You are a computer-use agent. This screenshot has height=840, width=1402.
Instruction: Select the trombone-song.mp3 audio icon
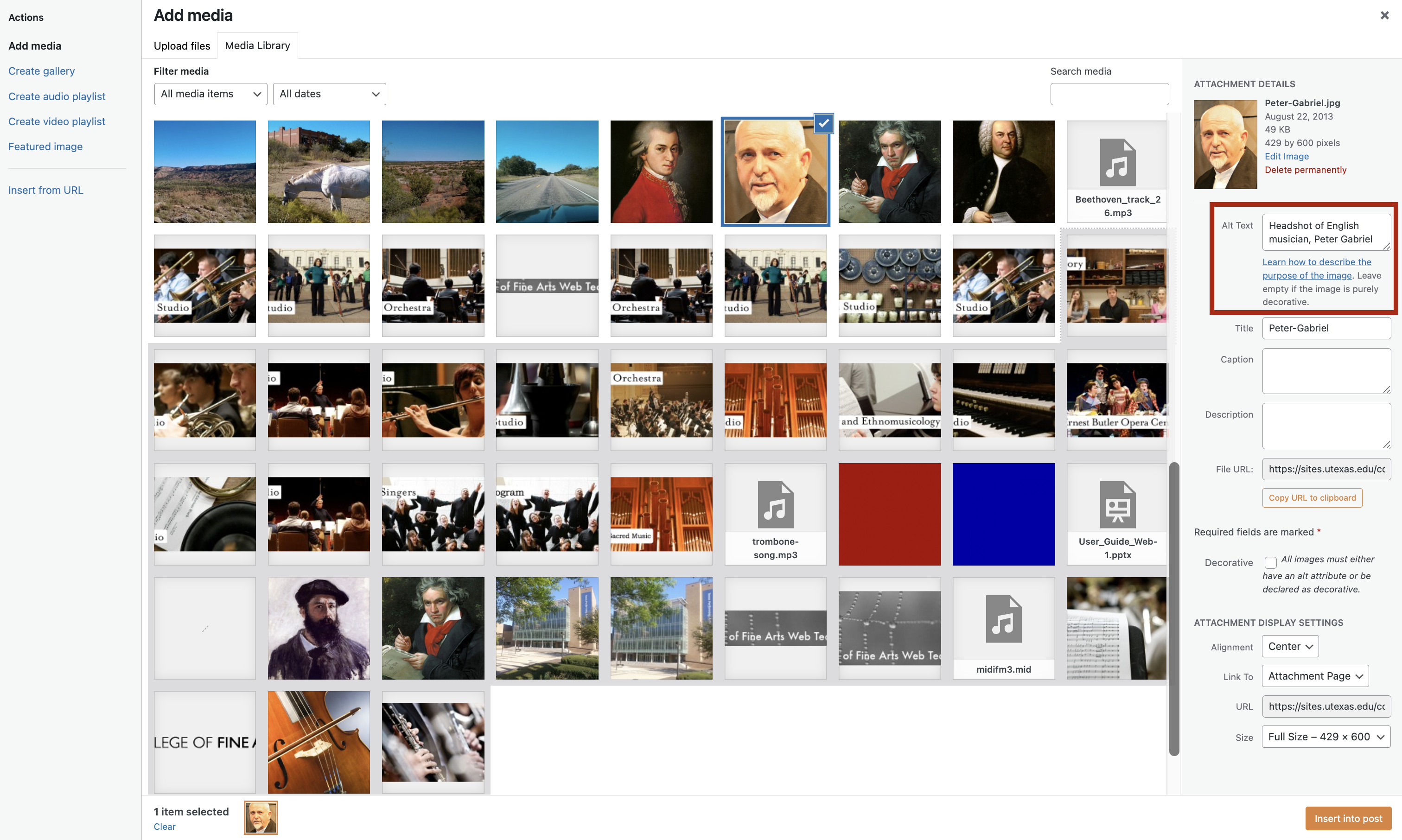[x=775, y=504]
